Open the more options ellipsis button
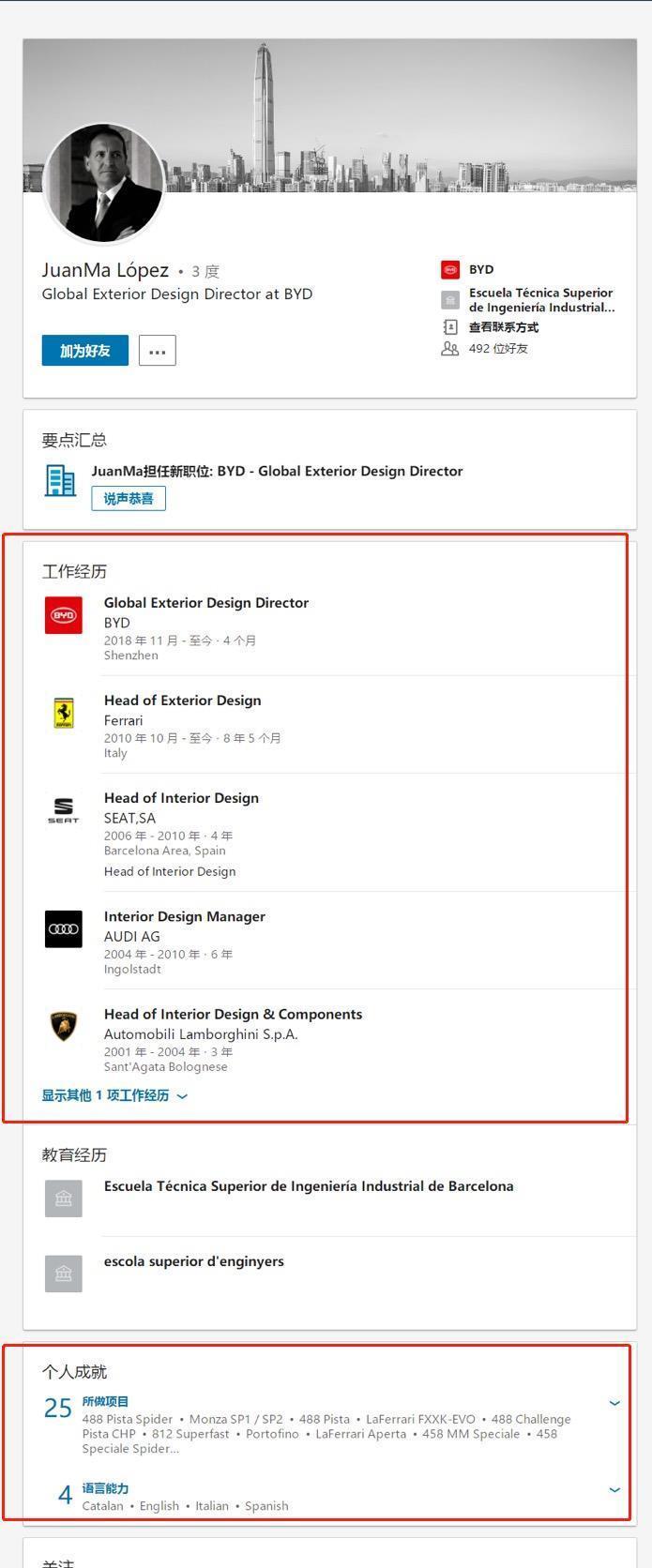 tap(158, 351)
